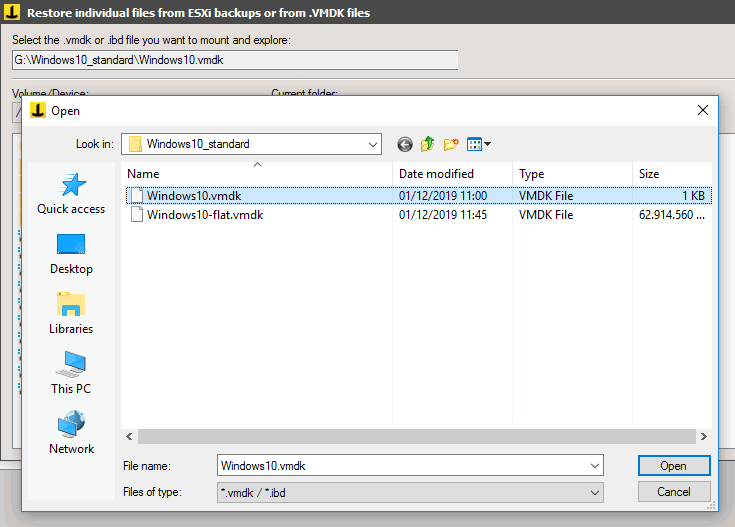The width and height of the screenshot is (735, 527).
Task: Sort by the Size column header
Action: (x=672, y=174)
